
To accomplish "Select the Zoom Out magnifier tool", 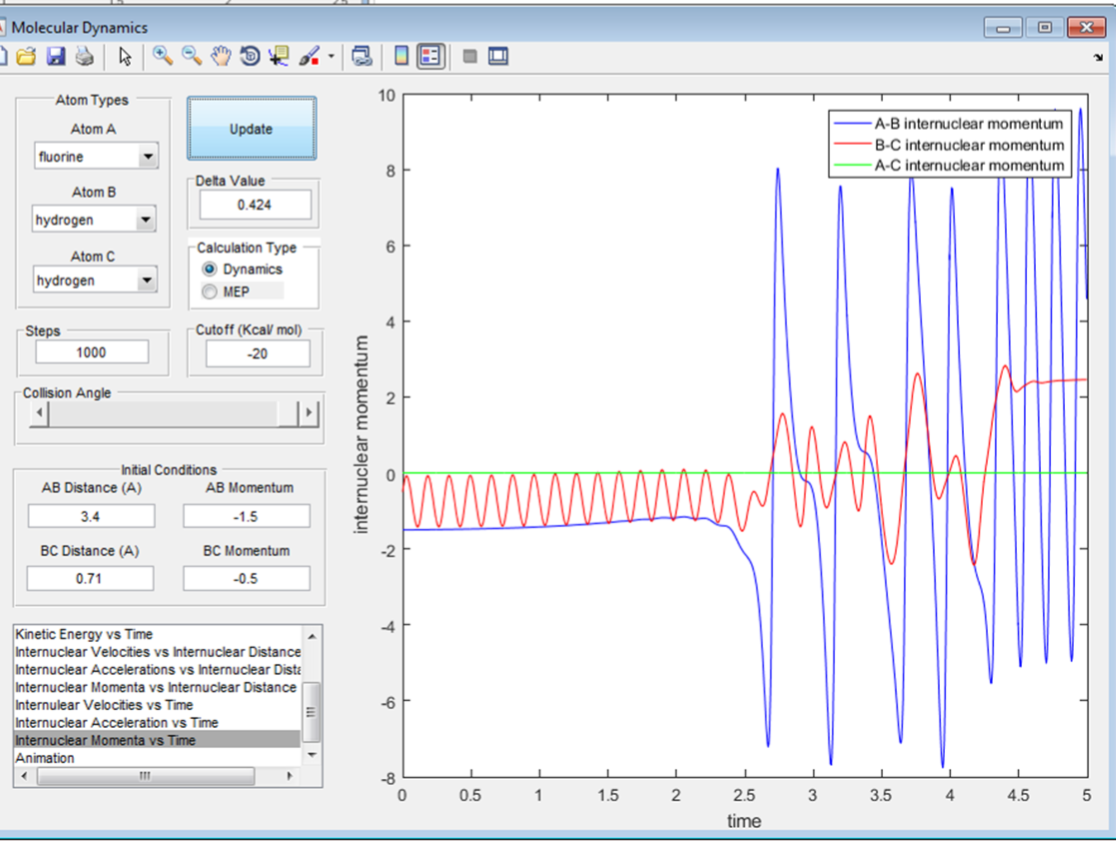I will tap(191, 57).
